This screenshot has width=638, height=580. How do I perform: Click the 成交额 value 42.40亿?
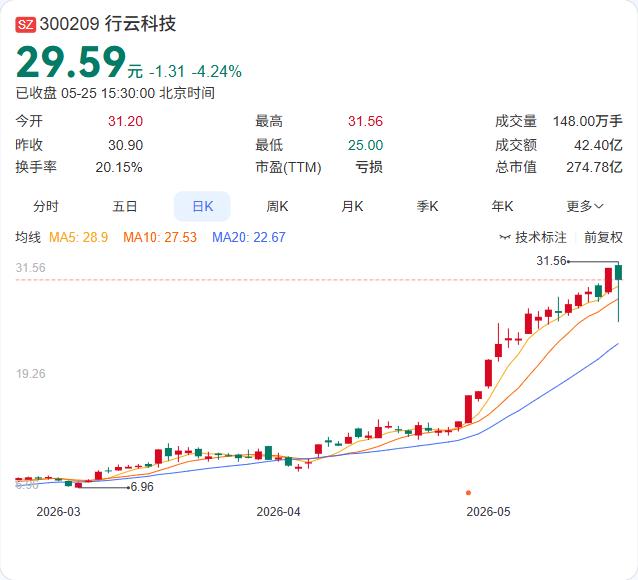[598, 145]
